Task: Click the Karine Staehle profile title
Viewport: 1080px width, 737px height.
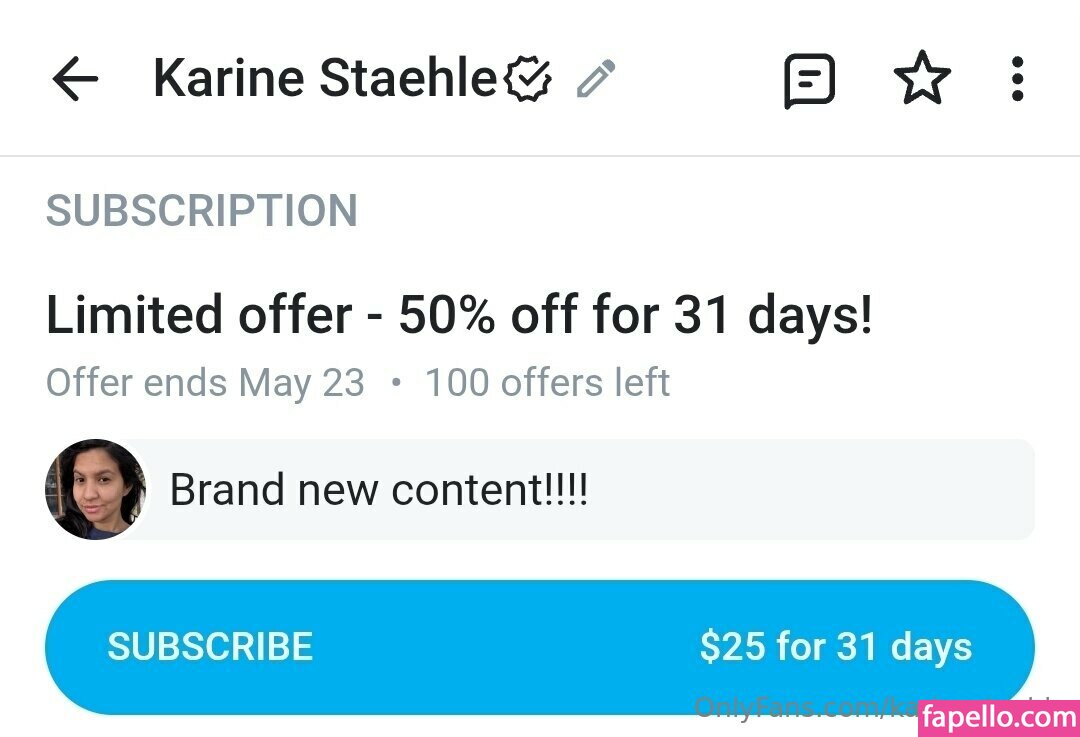Action: [x=324, y=79]
